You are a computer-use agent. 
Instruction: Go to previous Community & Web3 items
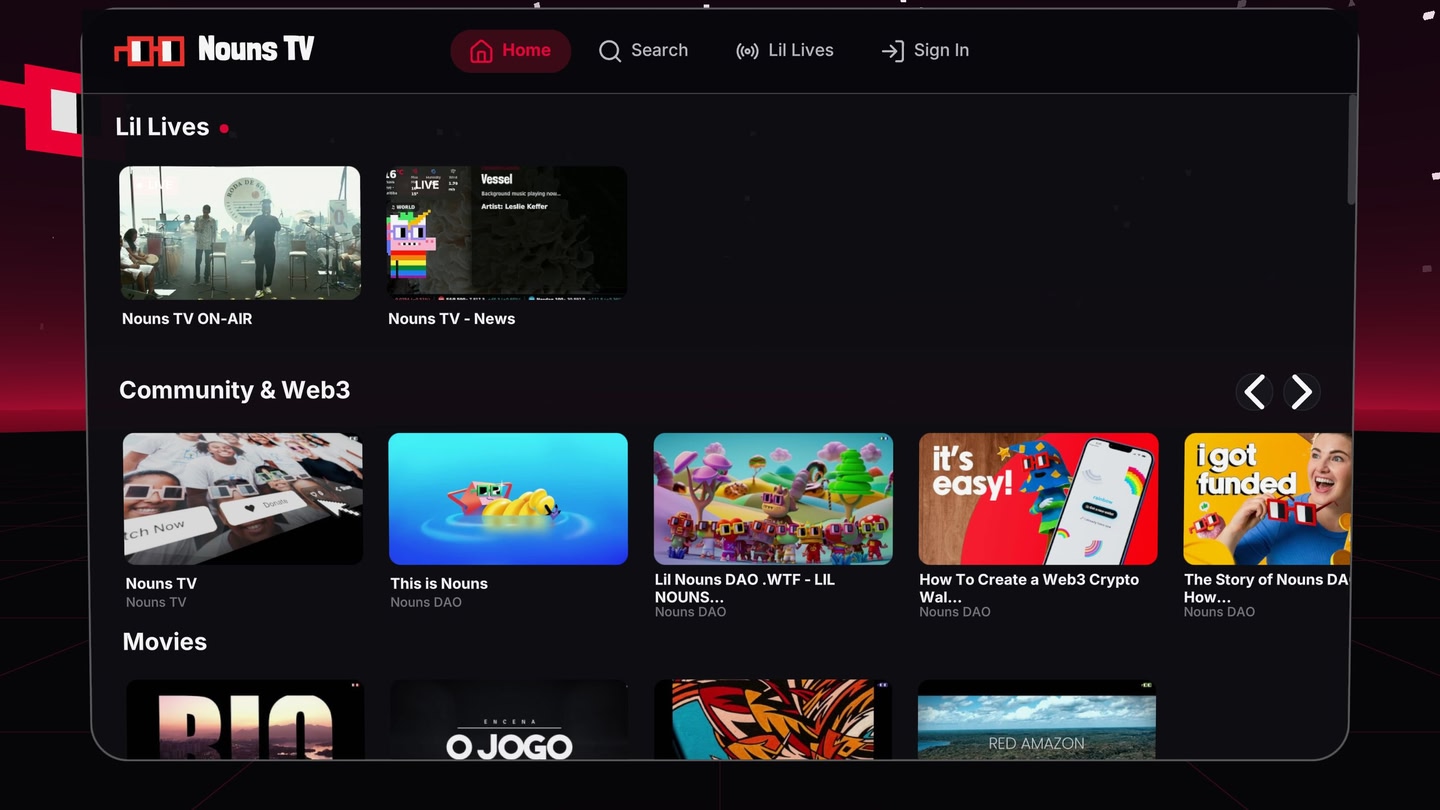point(1255,392)
